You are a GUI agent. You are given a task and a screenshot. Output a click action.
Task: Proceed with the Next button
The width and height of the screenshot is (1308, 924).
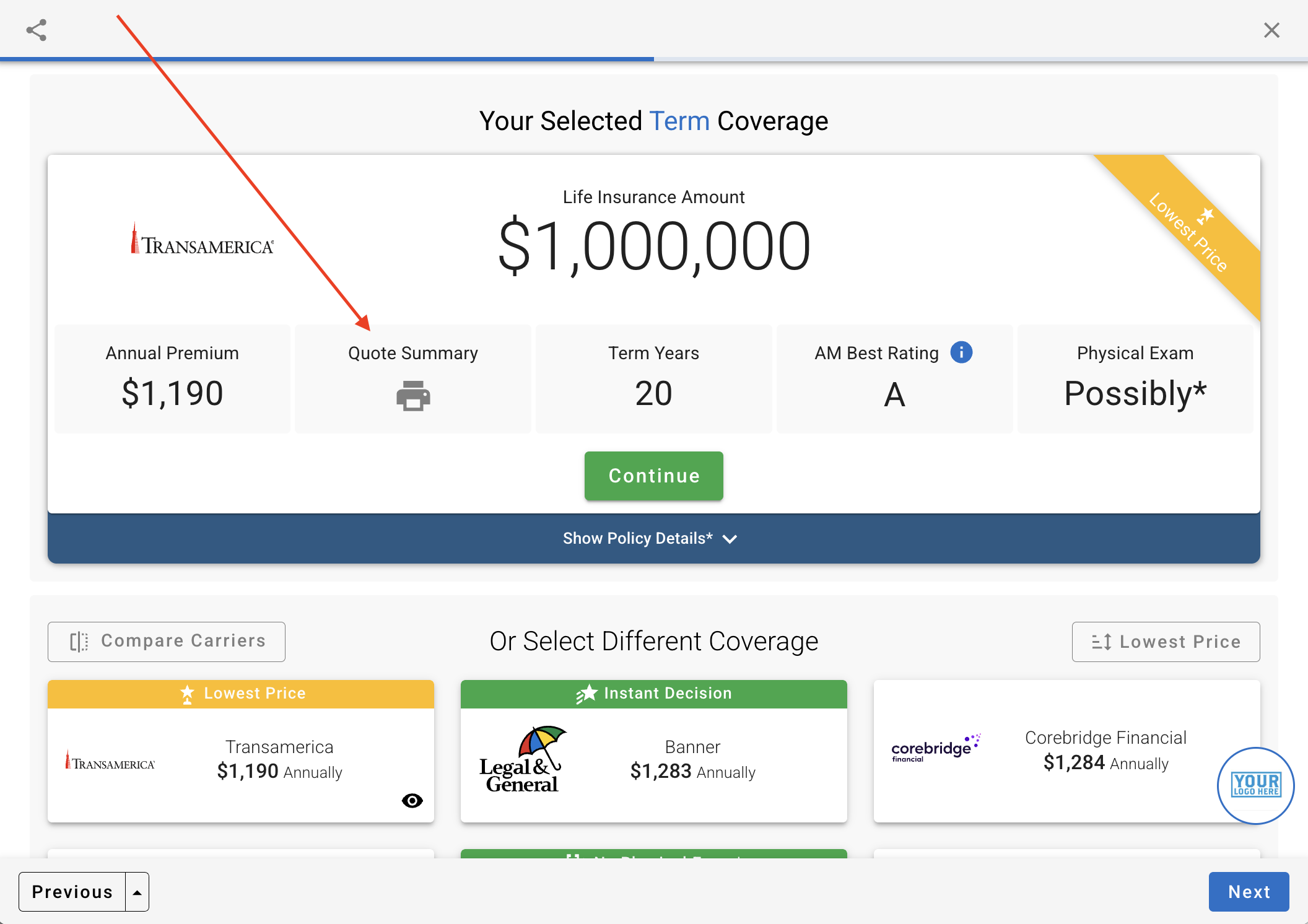(x=1249, y=892)
